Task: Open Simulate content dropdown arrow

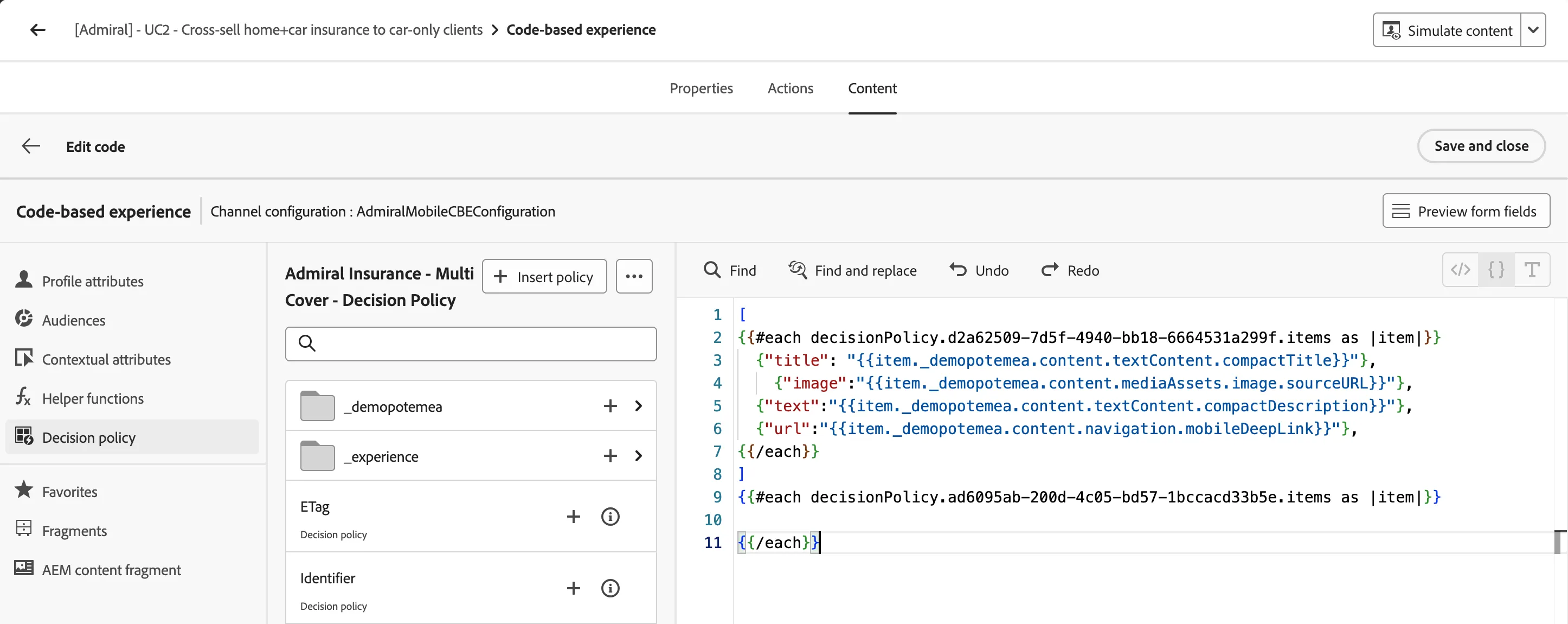Action: coord(1533,30)
